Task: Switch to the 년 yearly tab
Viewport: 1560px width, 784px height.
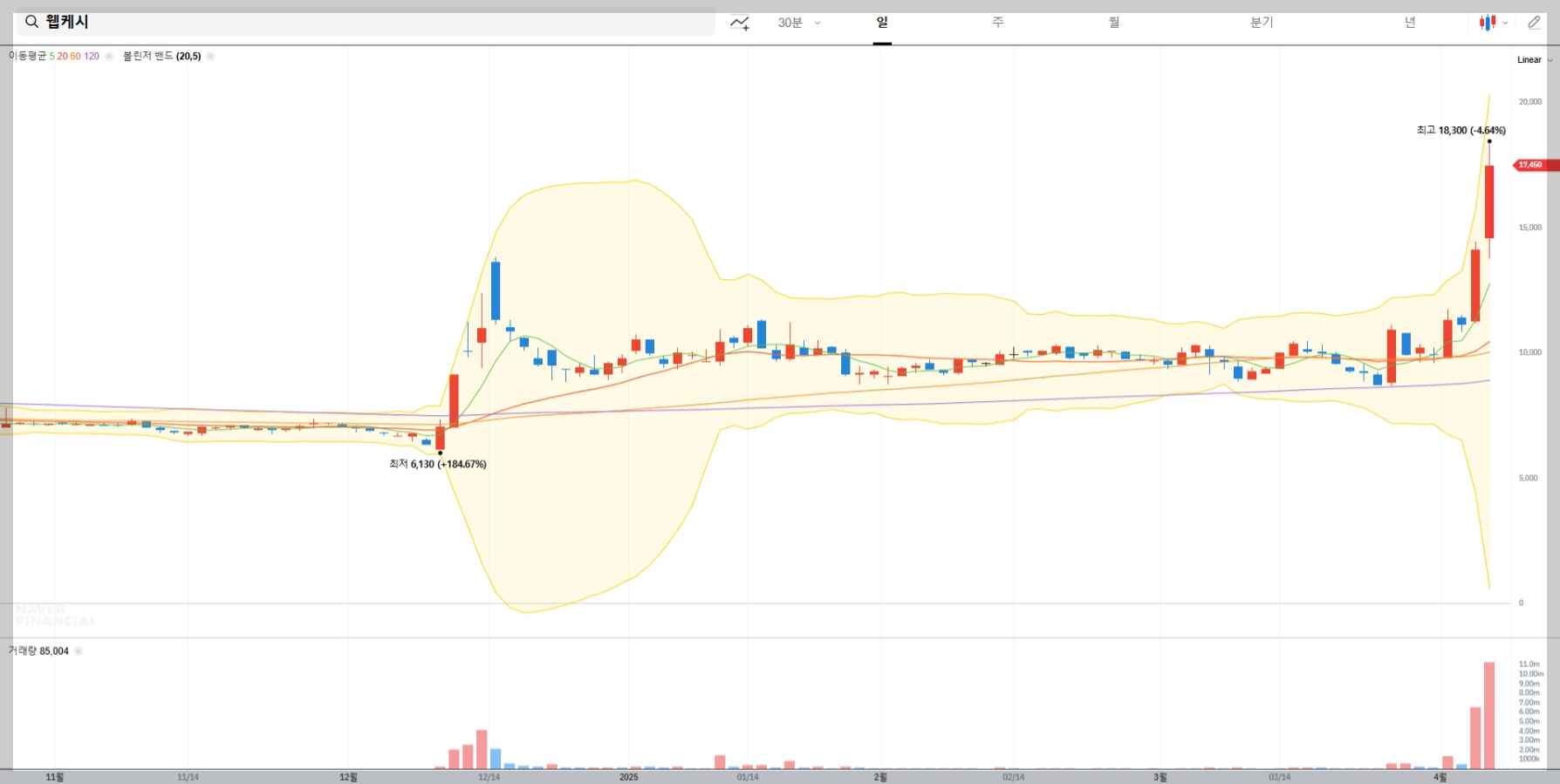Action: (x=1410, y=23)
